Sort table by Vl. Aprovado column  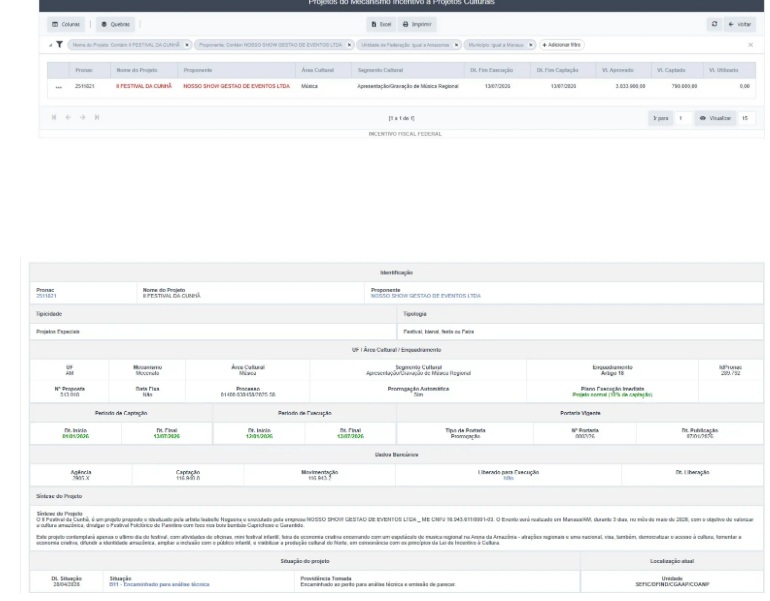pos(617,70)
